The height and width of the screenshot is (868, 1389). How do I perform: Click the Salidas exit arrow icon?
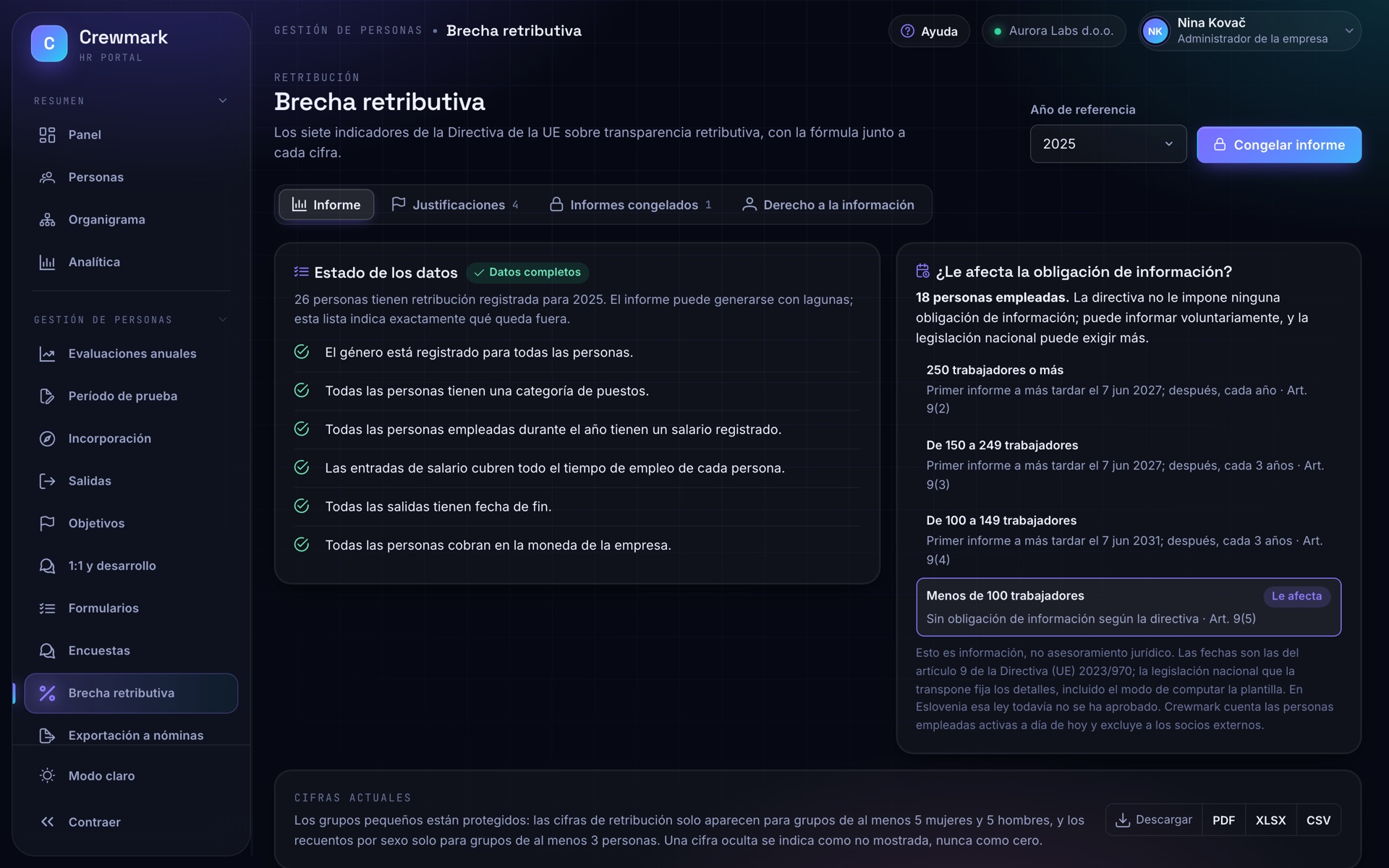[x=47, y=481]
